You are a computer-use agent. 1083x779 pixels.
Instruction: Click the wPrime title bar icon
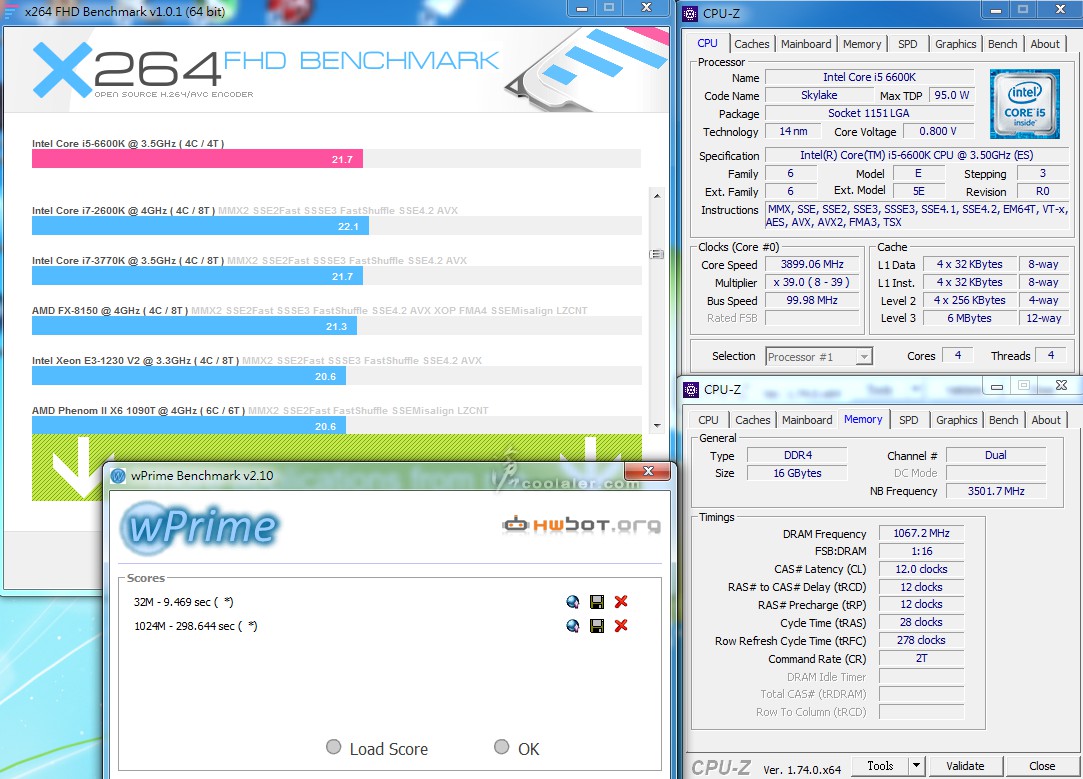pos(118,476)
